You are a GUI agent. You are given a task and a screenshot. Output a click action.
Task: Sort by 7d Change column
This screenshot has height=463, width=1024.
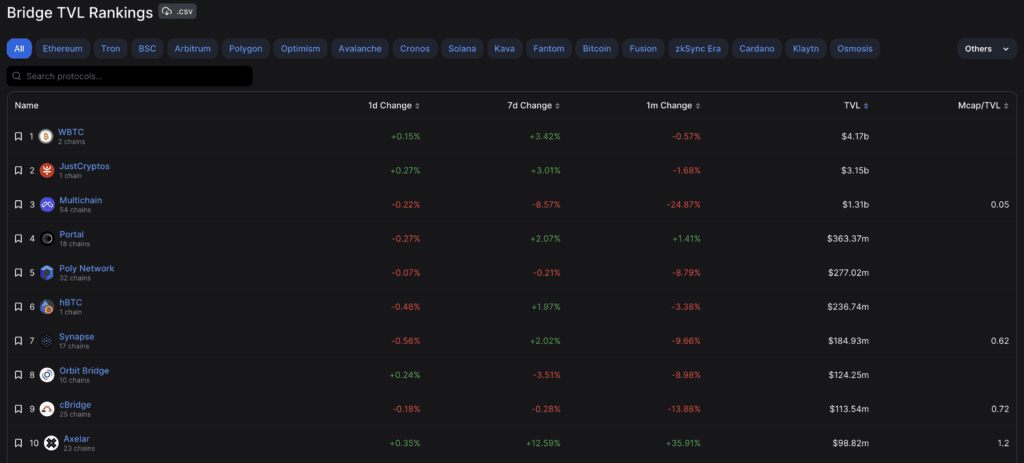tap(534, 105)
